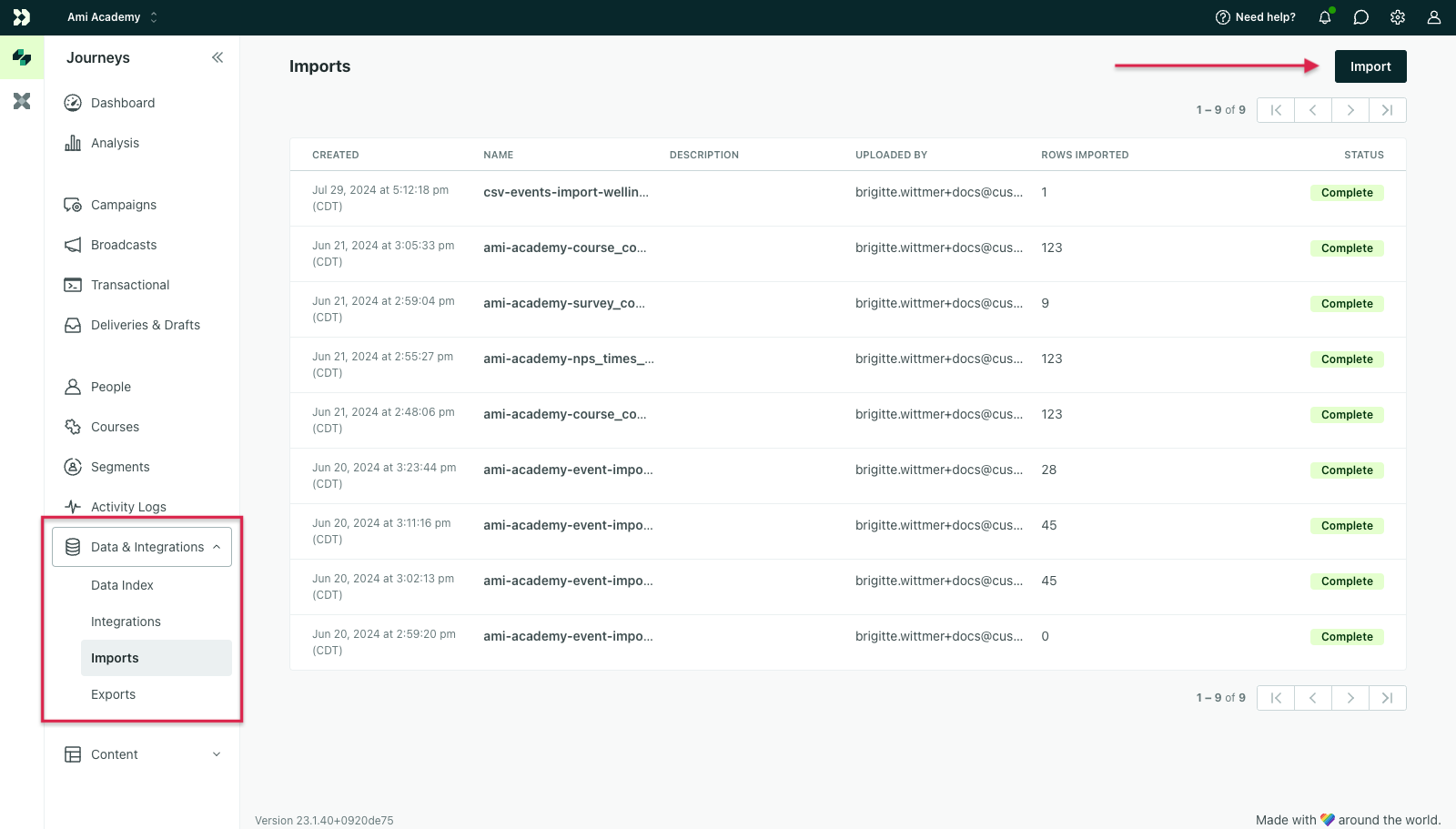Viewport: 1456px width, 829px height.
Task: Click the Customer.io logo icon
Action: [x=22, y=17]
